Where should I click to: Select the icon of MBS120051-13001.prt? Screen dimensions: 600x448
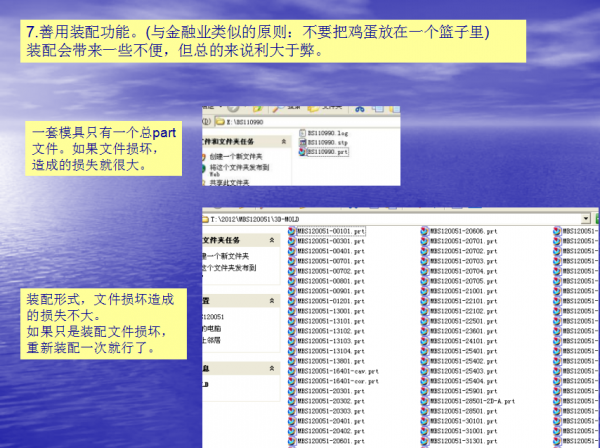(x=292, y=311)
